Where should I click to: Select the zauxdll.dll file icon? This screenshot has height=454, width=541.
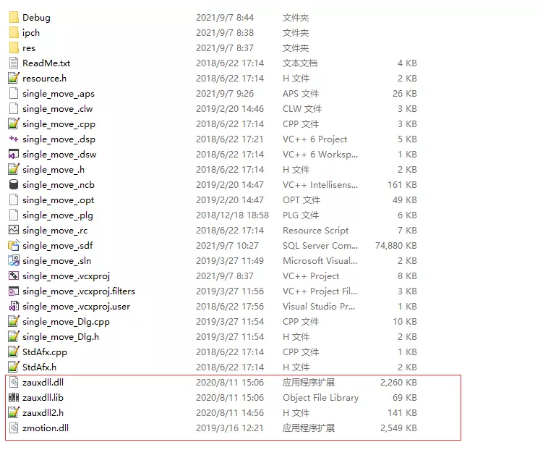13,382
